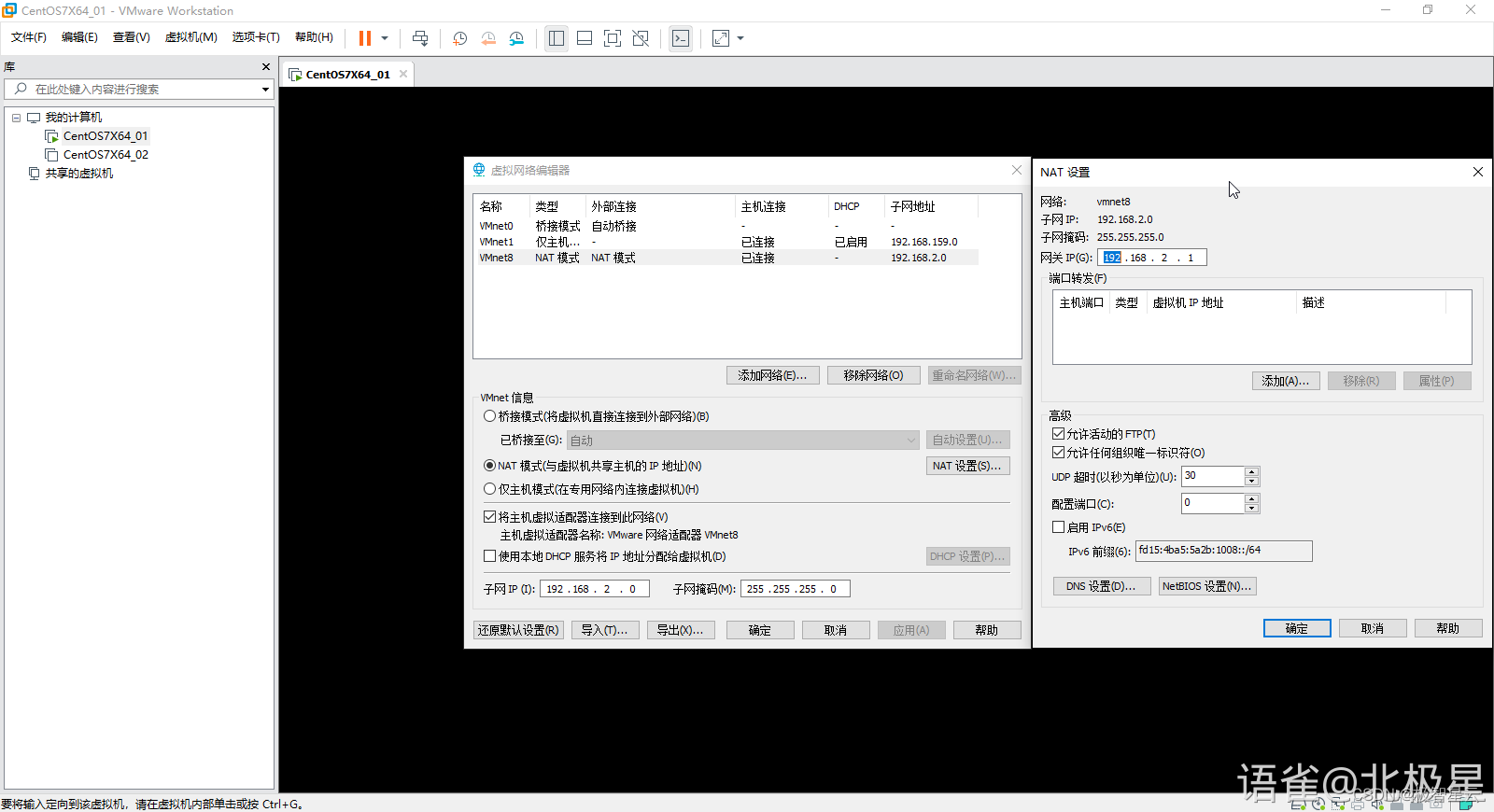The height and width of the screenshot is (812, 1494).
Task: Decrease the 配置端口 stepper value
Action: point(1252,509)
